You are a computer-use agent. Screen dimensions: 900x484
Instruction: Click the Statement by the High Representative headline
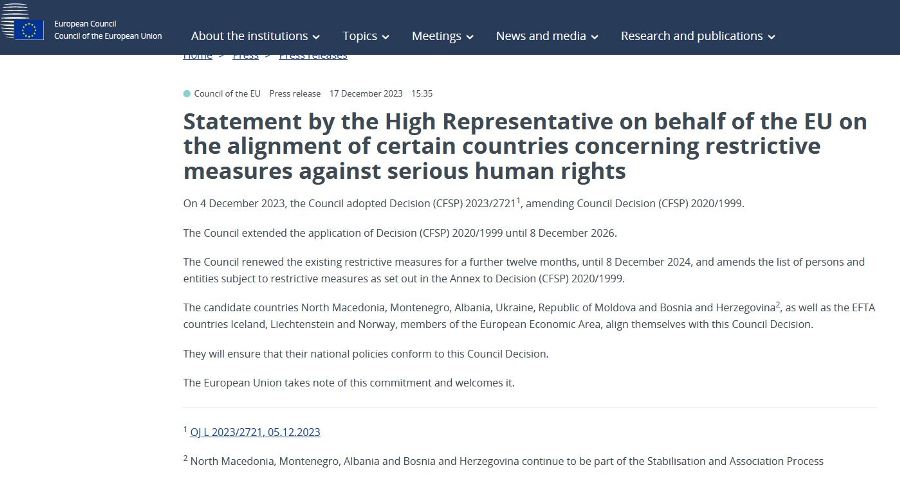525,146
